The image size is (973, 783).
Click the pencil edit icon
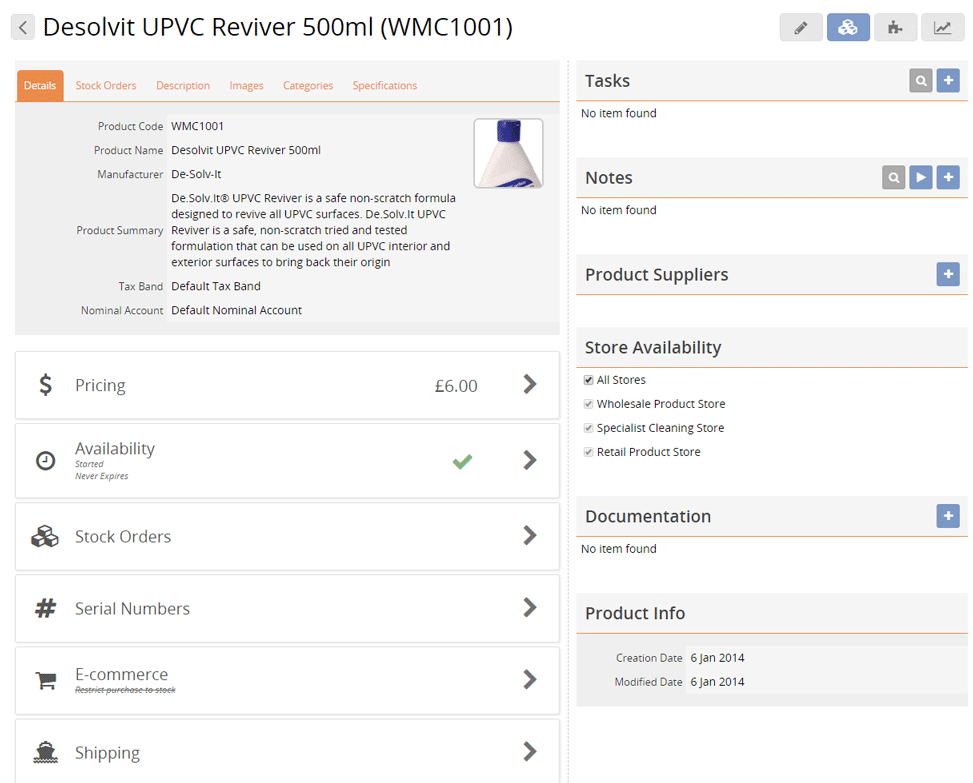[x=801, y=27]
